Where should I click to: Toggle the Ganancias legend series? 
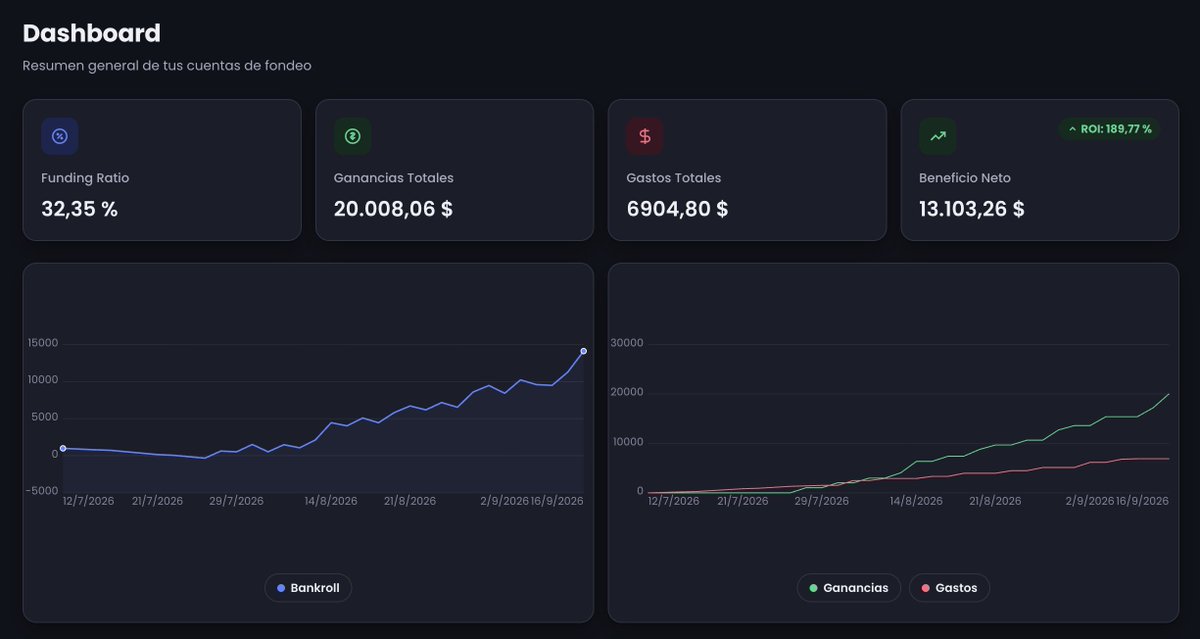(x=849, y=588)
